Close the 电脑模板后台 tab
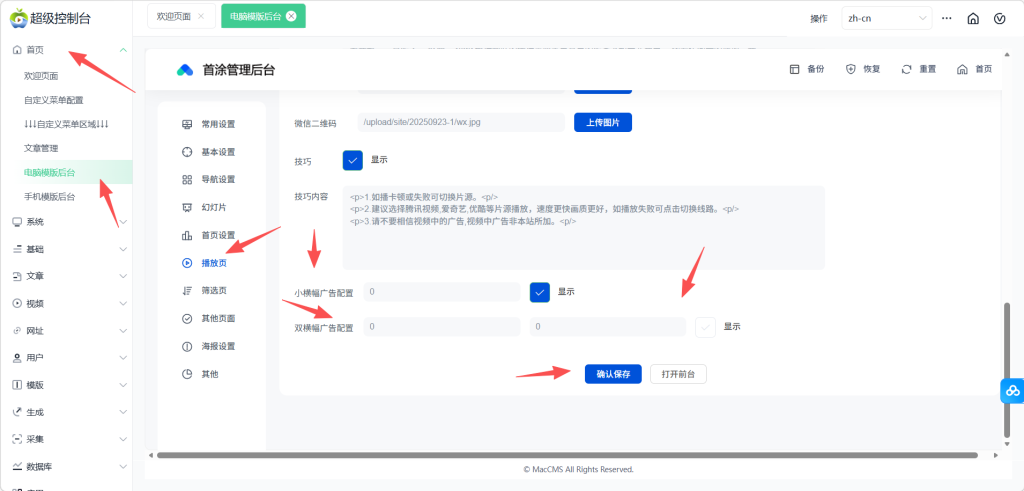1024x491 pixels. coord(291,17)
